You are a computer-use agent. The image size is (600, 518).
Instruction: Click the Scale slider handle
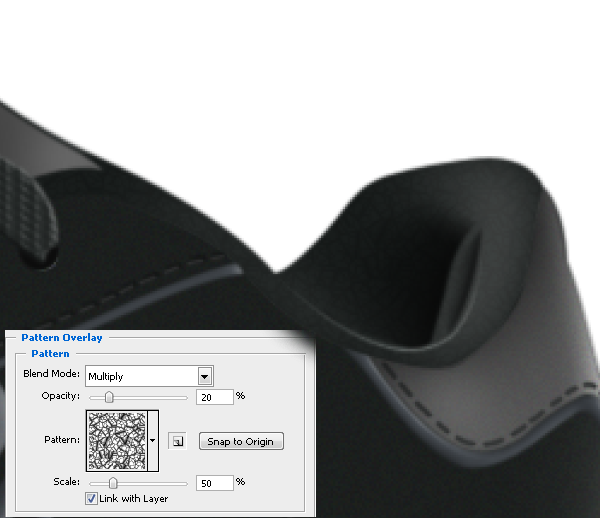(x=113, y=483)
